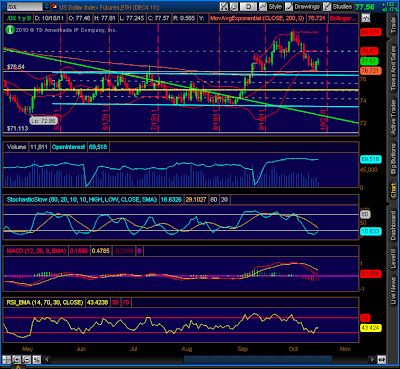Image resolution: width=400 pixels, height=369 pixels.
Task: Select the D daily aggregation button
Action: (249, 7)
